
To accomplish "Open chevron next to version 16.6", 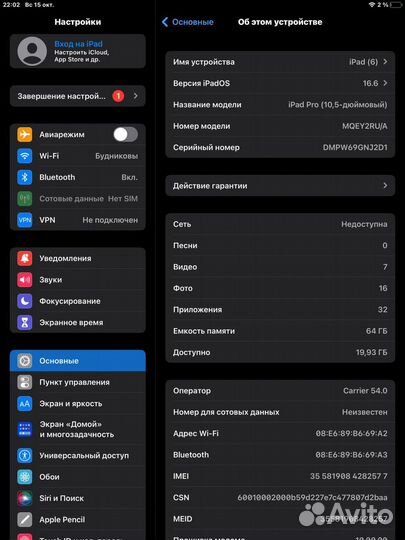I will point(385,83).
